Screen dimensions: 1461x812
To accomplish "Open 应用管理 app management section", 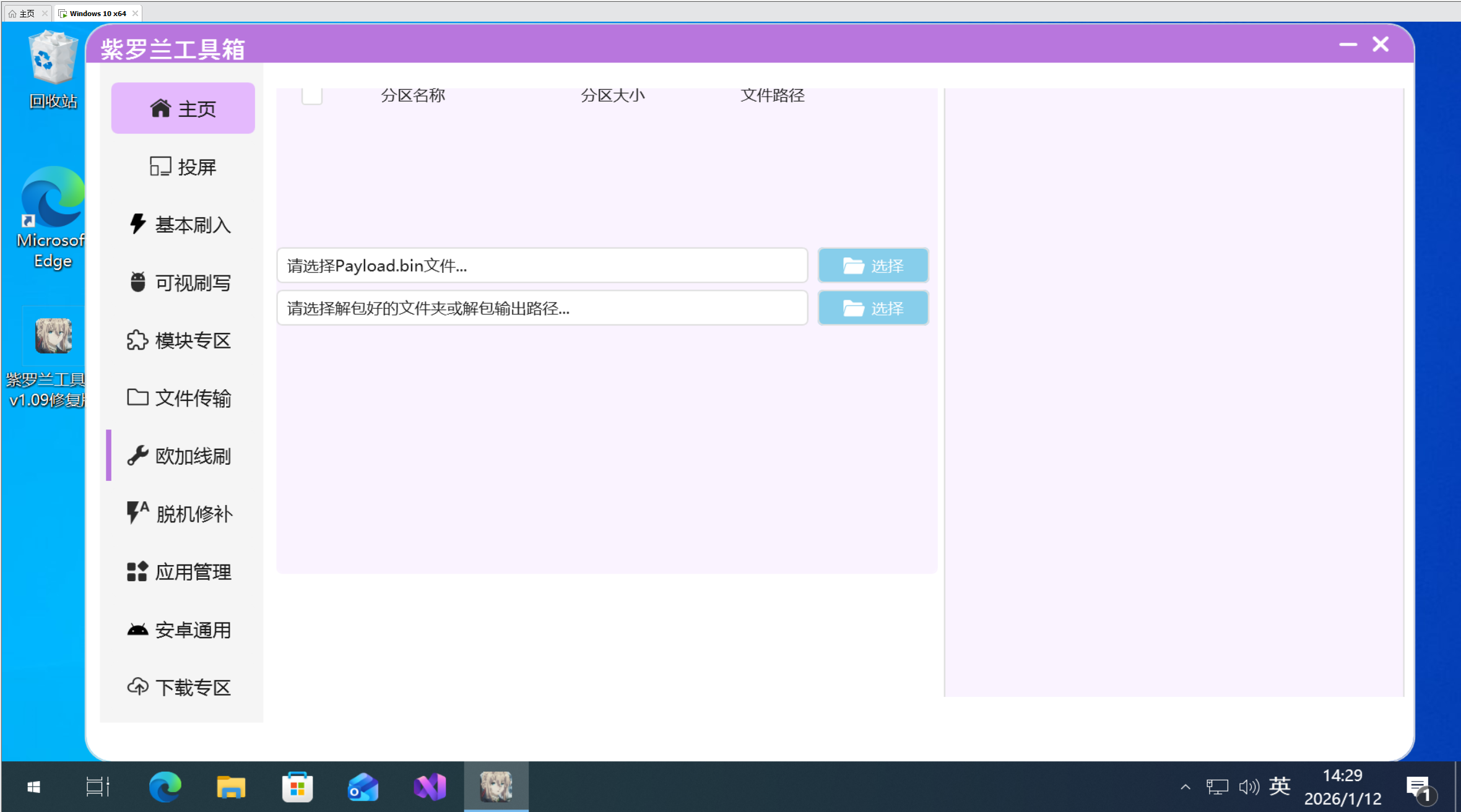I will pos(180,572).
